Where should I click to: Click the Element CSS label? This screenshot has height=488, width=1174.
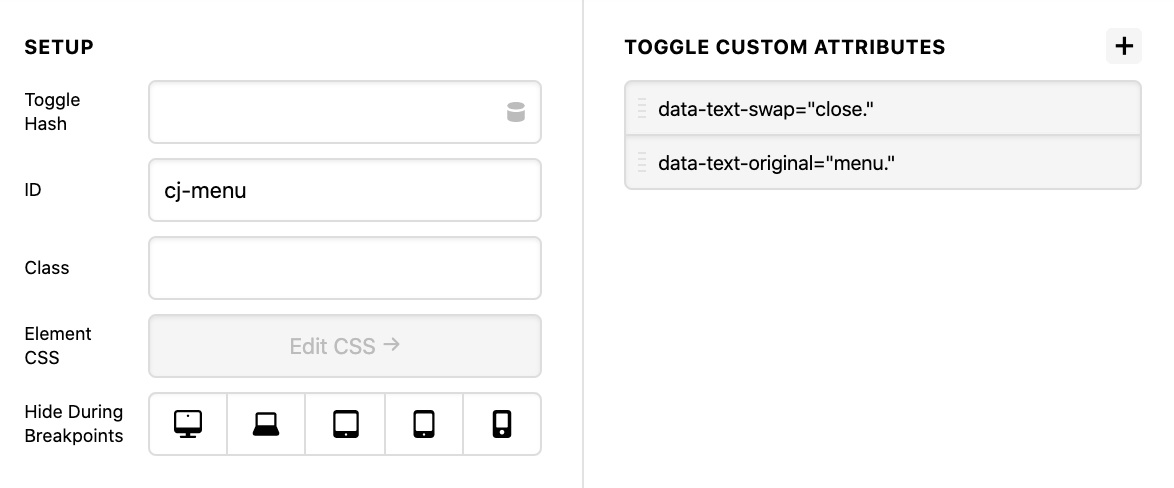(x=58, y=346)
